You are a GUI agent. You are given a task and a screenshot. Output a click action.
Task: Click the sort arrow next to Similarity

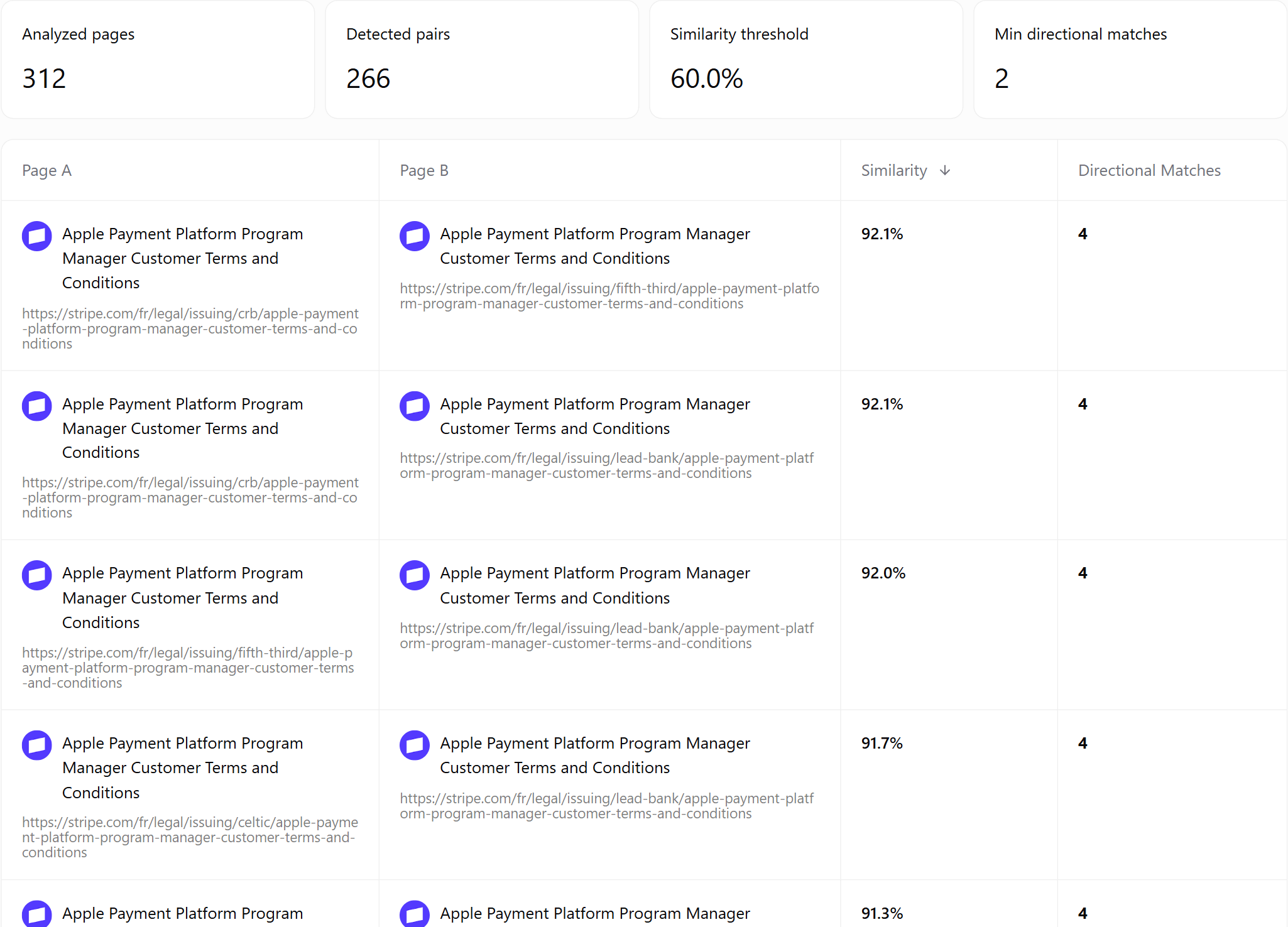(944, 170)
